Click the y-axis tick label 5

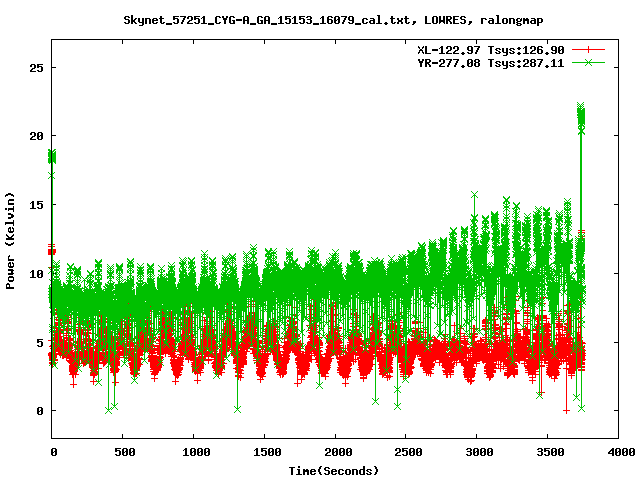coord(40,342)
